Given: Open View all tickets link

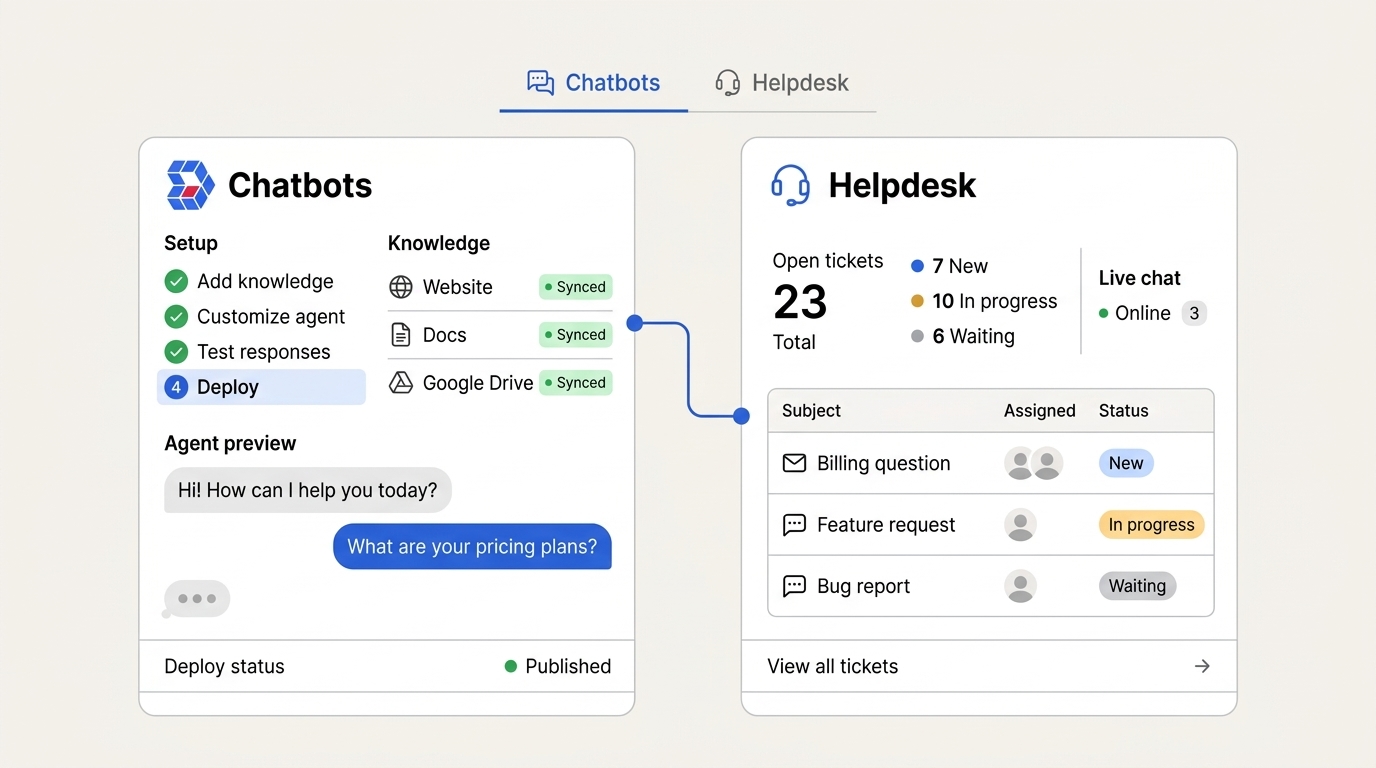Looking at the screenshot, I should [833, 667].
